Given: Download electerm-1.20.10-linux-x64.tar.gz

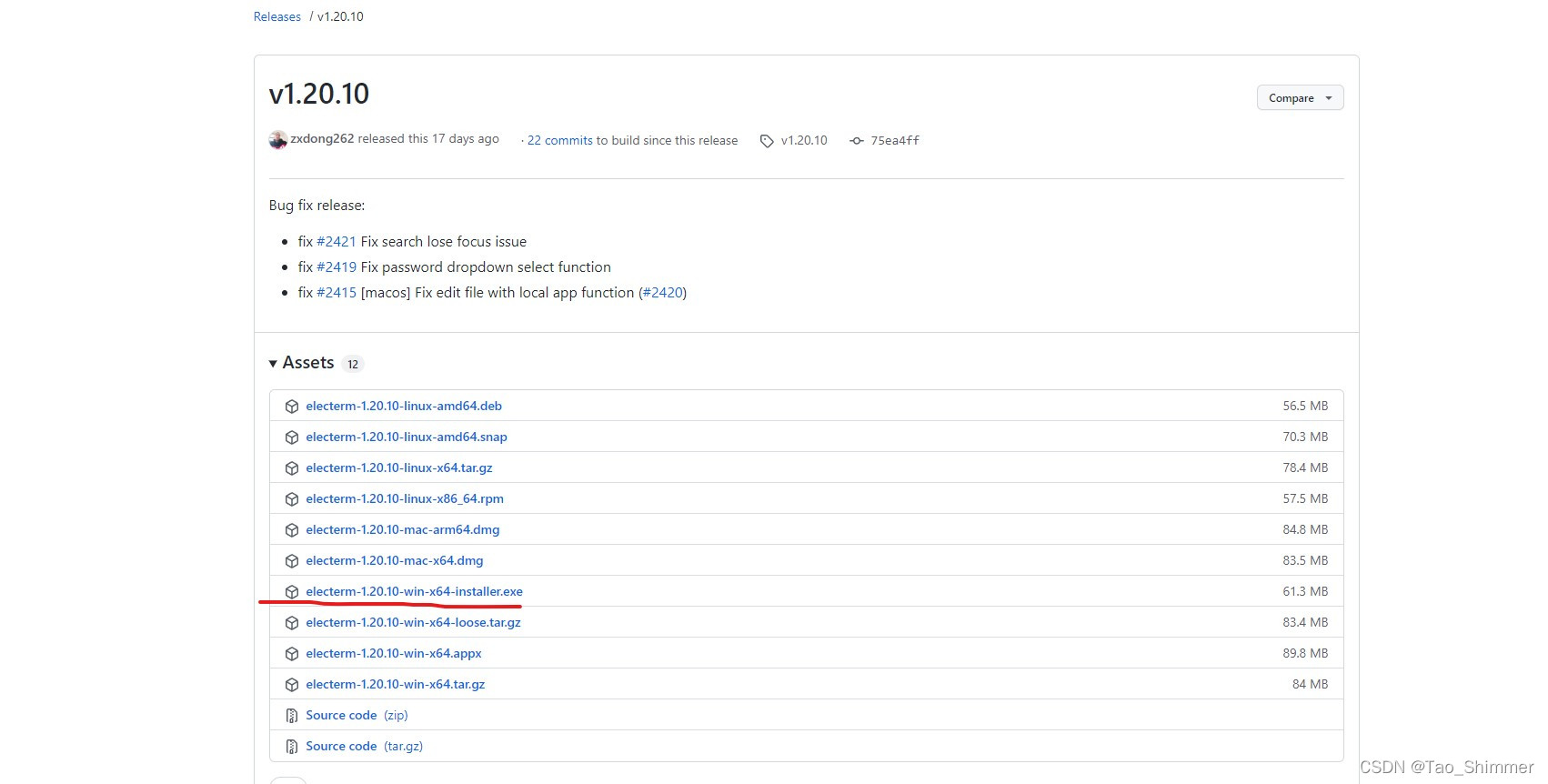Looking at the screenshot, I should 399,467.
